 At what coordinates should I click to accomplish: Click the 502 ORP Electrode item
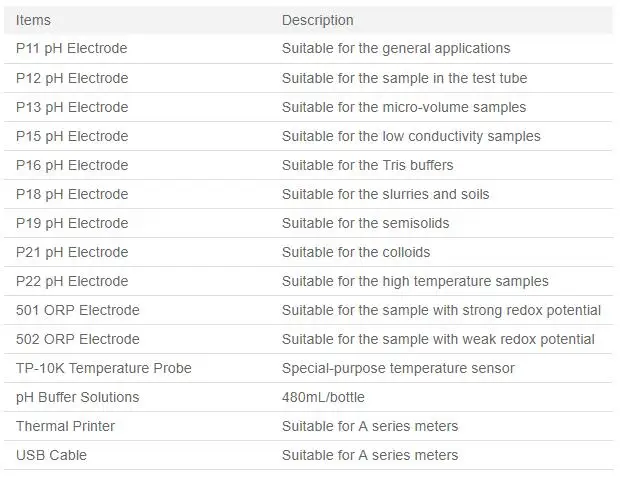coord(78,339)
